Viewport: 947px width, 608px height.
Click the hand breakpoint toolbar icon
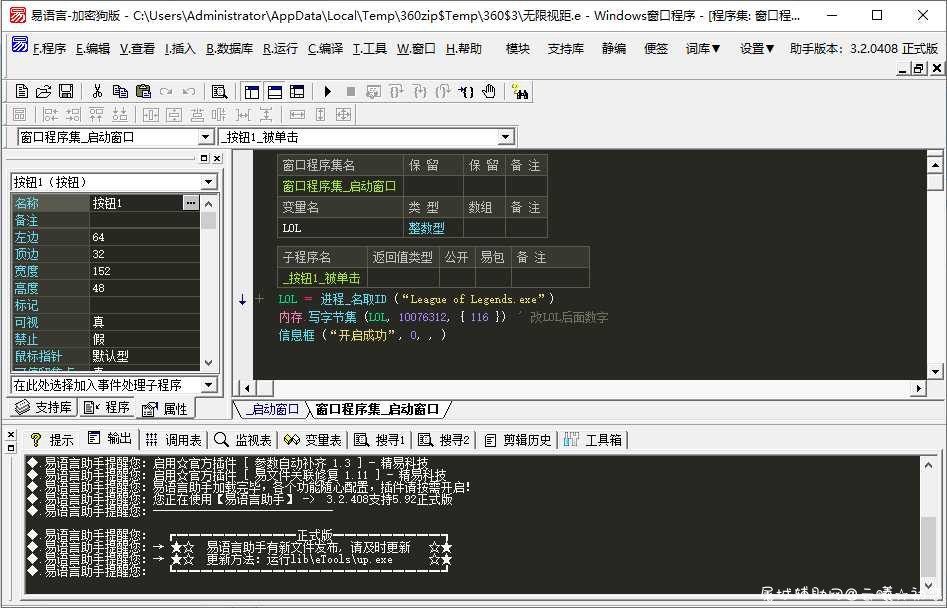tap(489, 92)
